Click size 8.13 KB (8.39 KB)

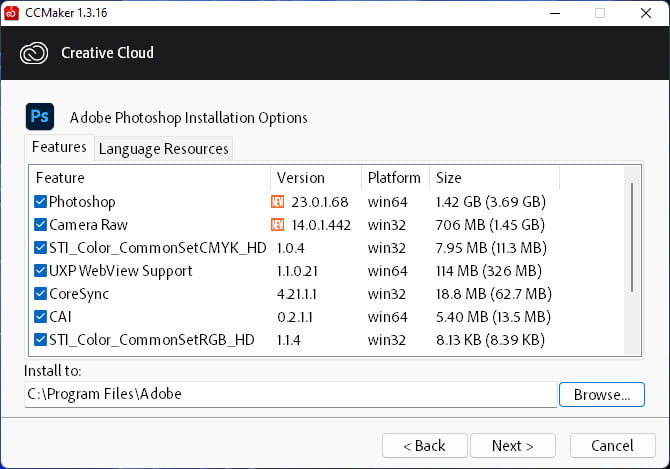coord(490,340)
